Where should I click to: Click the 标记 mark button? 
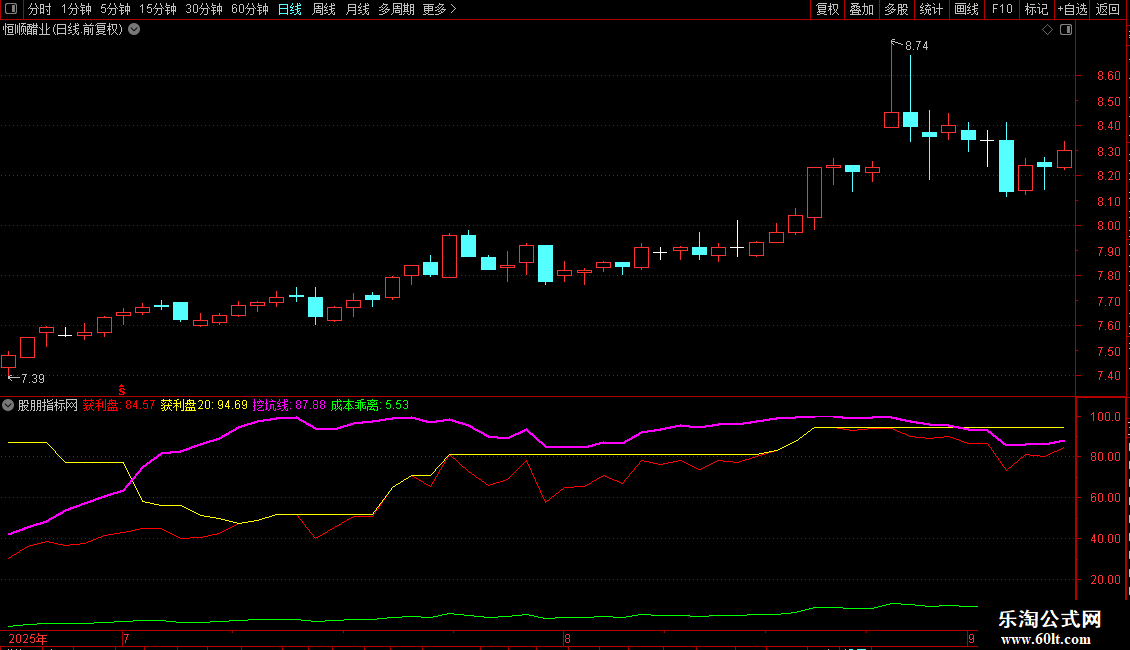pyautogui.click(x=1036, y=9)
